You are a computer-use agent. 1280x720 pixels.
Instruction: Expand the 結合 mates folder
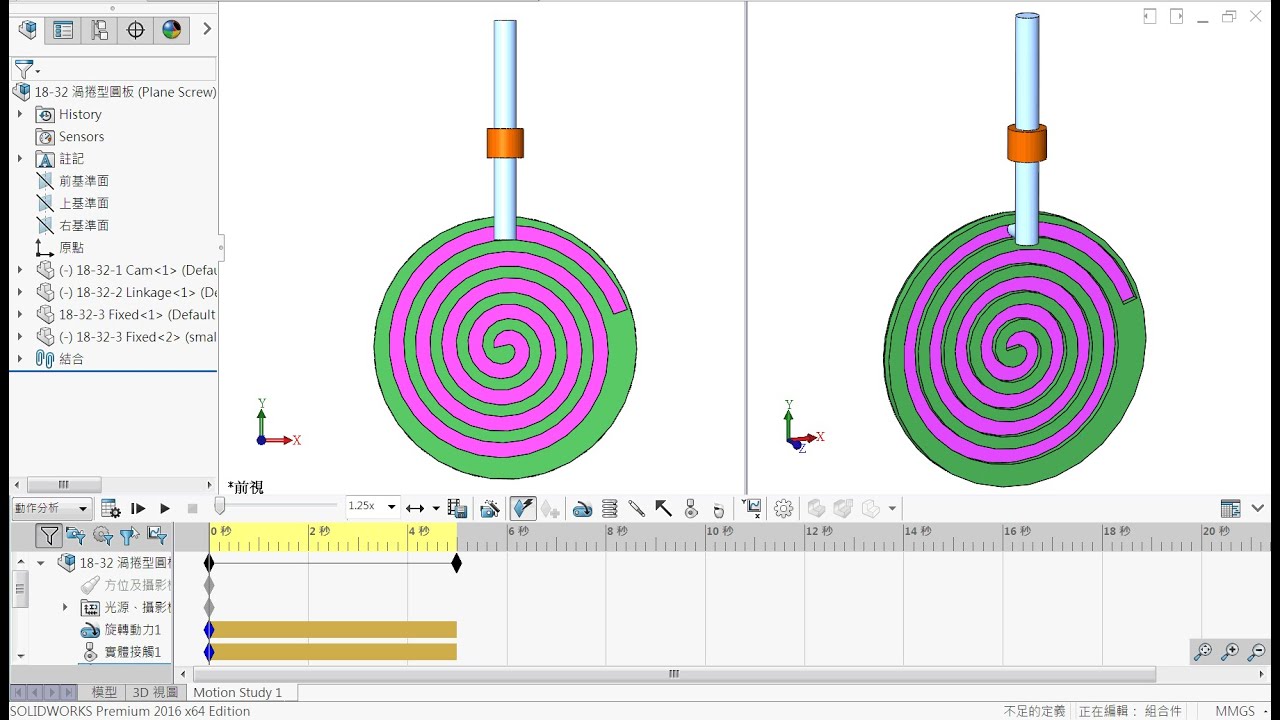coord(19,359)
